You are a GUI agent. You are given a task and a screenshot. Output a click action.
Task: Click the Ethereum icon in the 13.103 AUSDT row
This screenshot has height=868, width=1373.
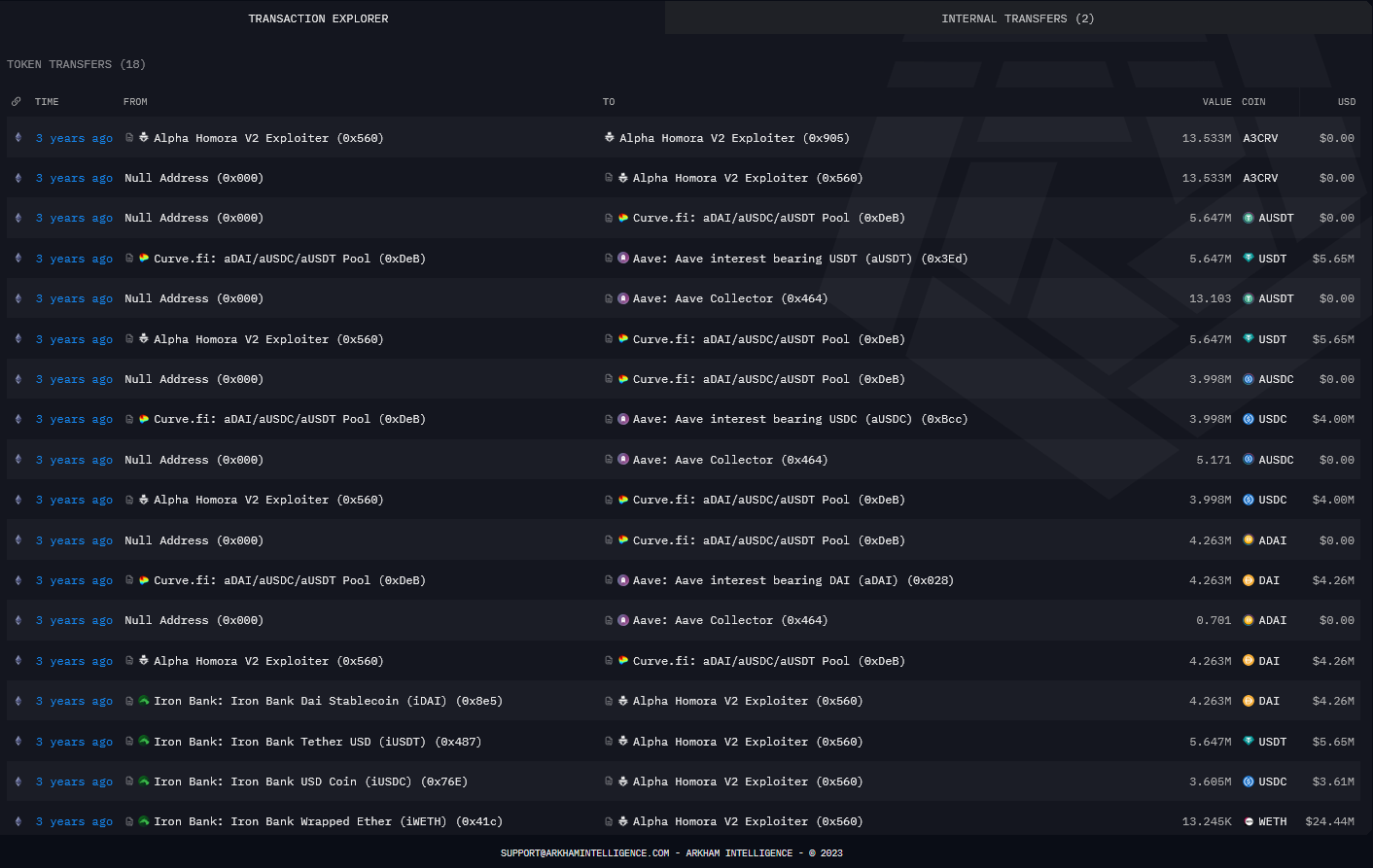point(18,298)
